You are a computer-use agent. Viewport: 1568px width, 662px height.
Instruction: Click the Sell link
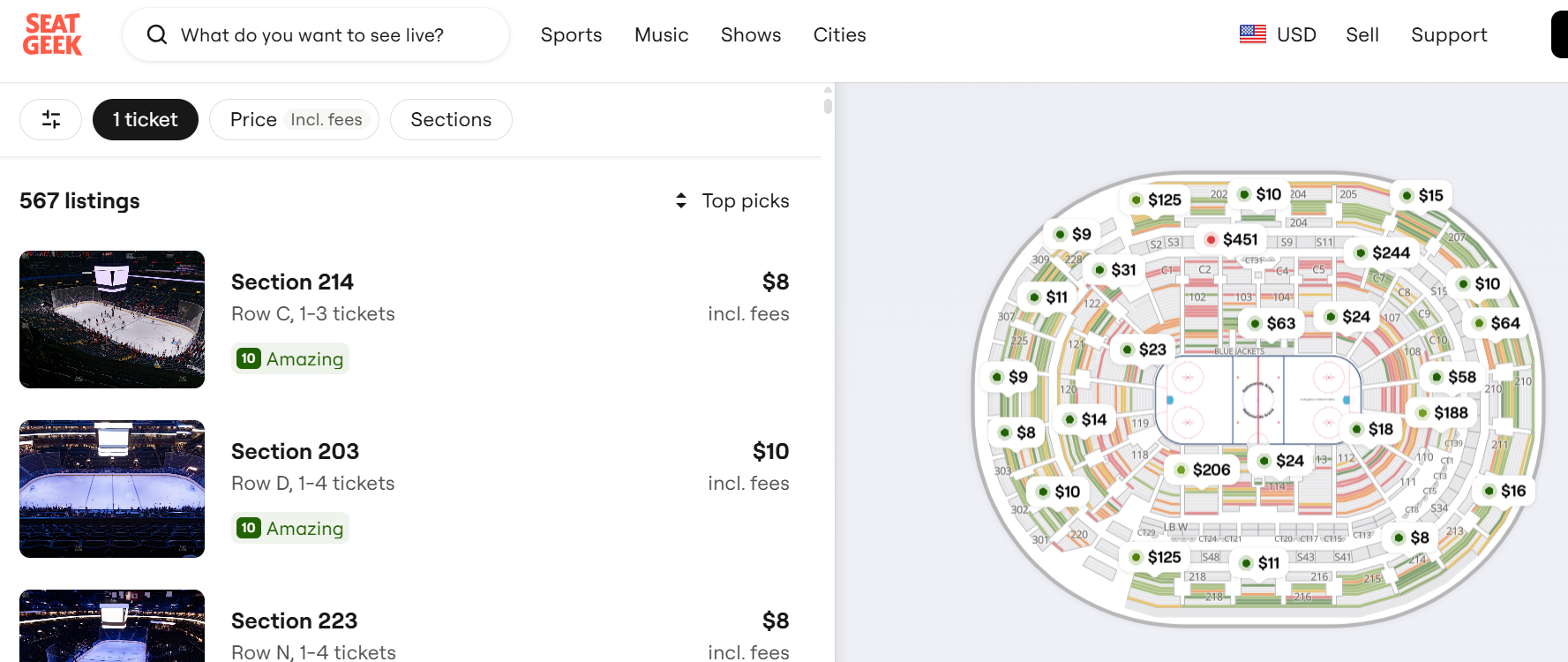pos(1362,35)
